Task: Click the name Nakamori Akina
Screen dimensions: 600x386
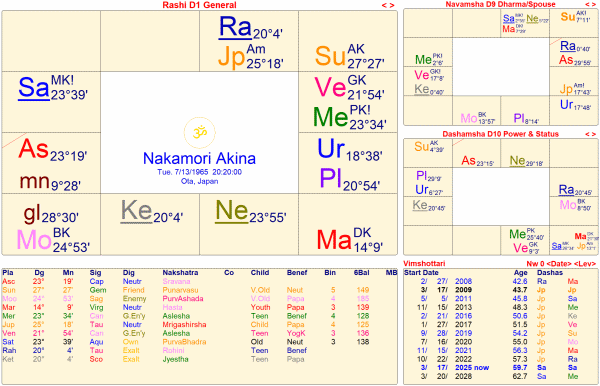Action: point(199,158)
